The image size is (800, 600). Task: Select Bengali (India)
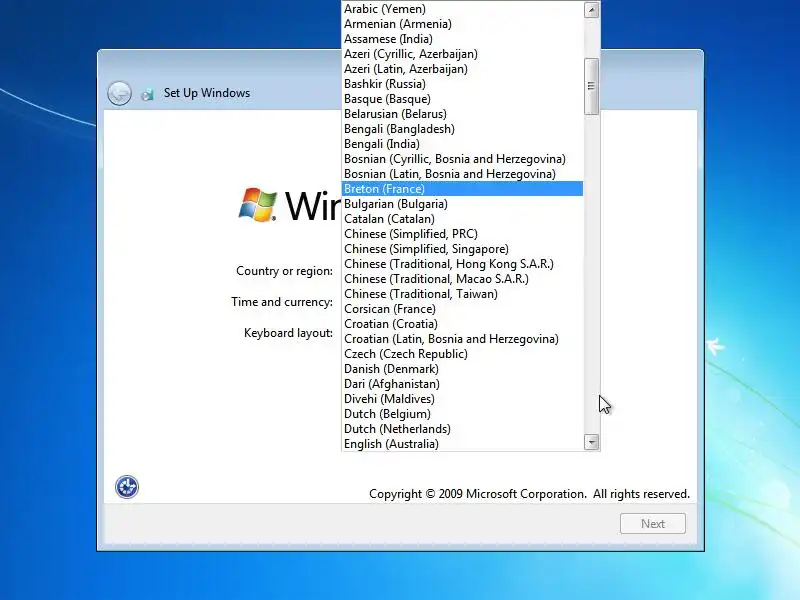(462, 144)
